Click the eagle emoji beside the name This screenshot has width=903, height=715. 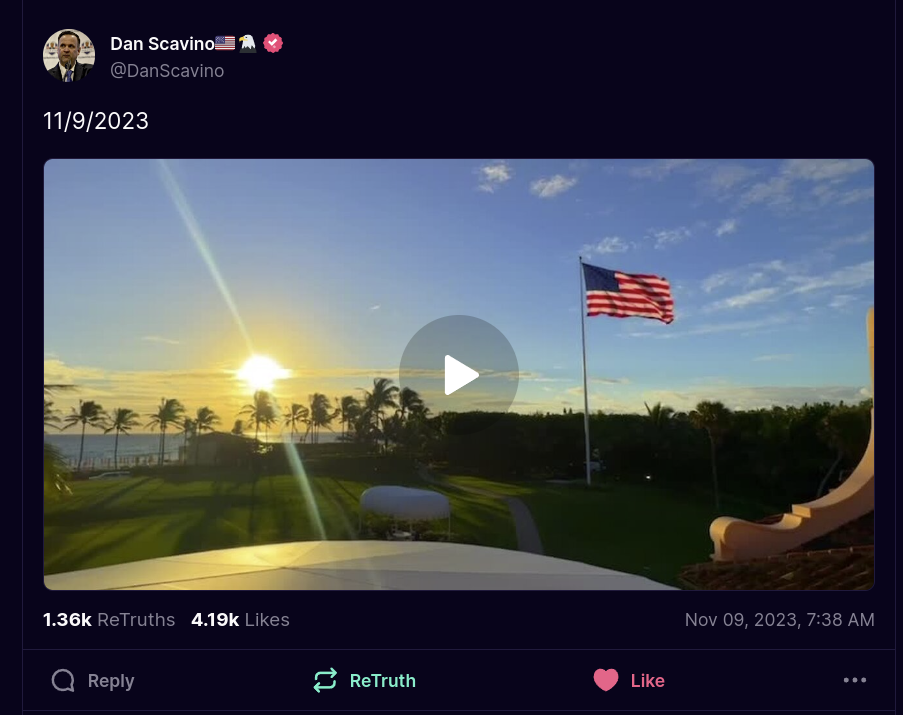point(248,43)
